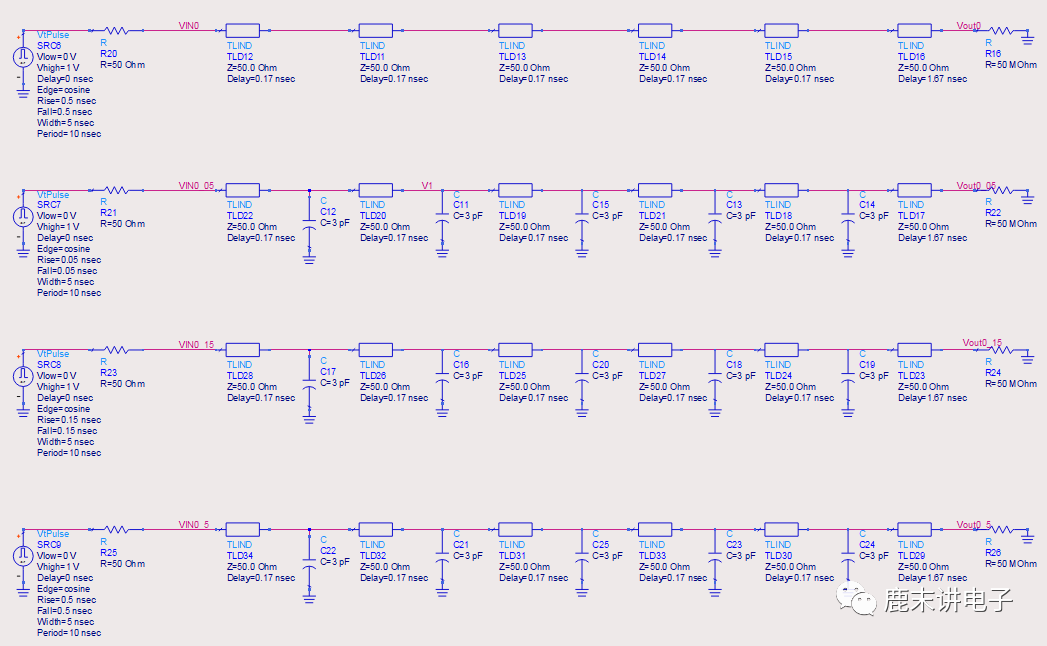This screenshot has width=1047, height=646.
Task: Select the C11 capacitor next to V1
Action: coord(442,217)
